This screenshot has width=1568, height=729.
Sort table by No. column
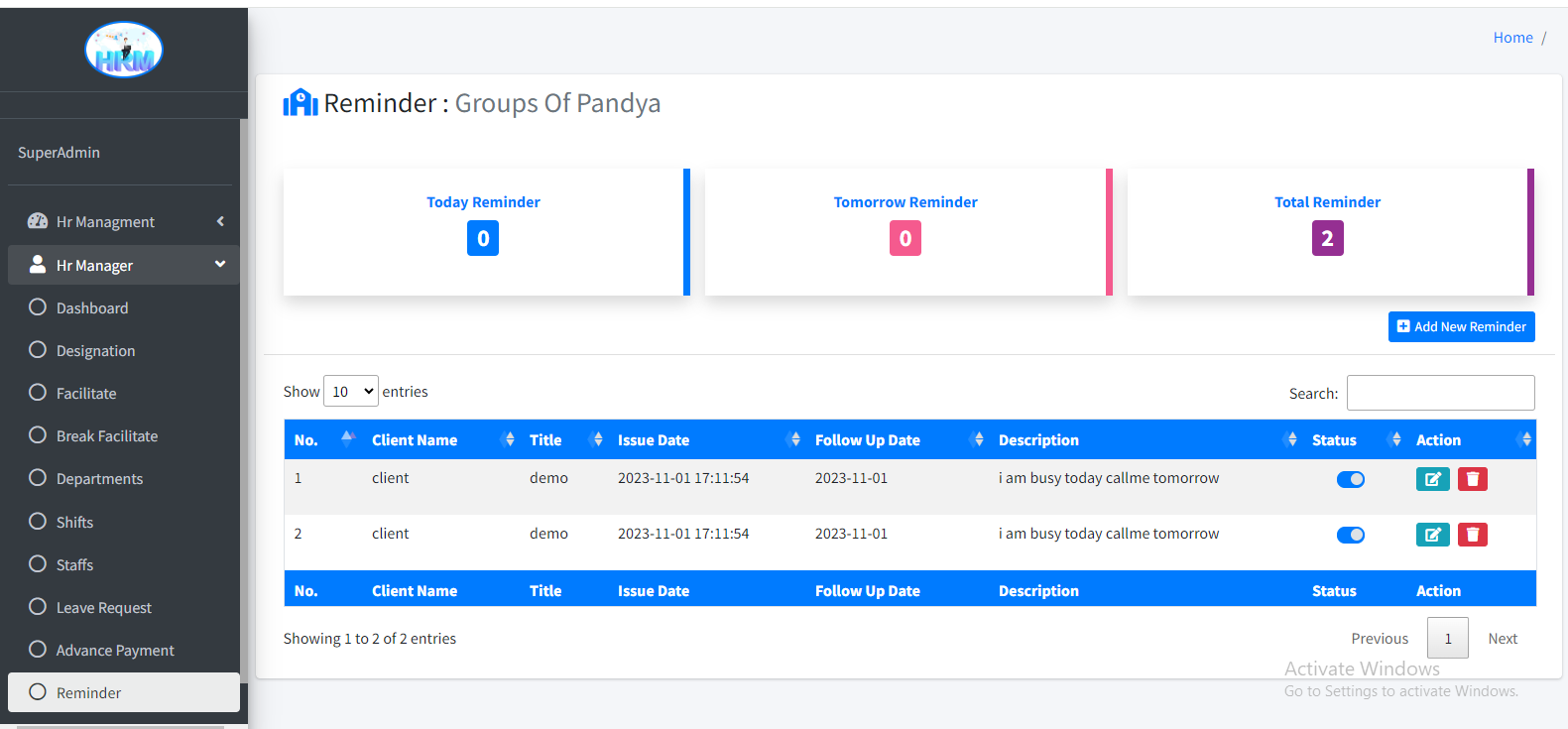[323, 439]
